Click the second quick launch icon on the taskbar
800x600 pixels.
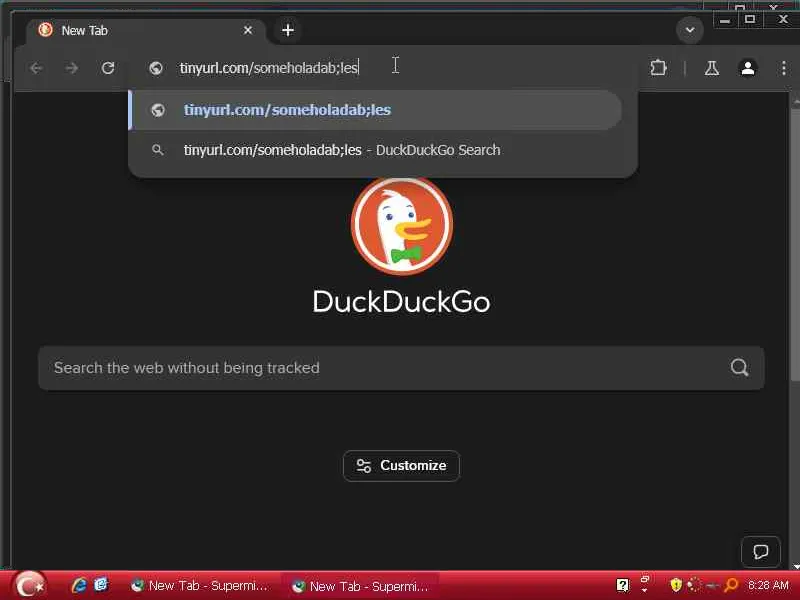[101, 585]
